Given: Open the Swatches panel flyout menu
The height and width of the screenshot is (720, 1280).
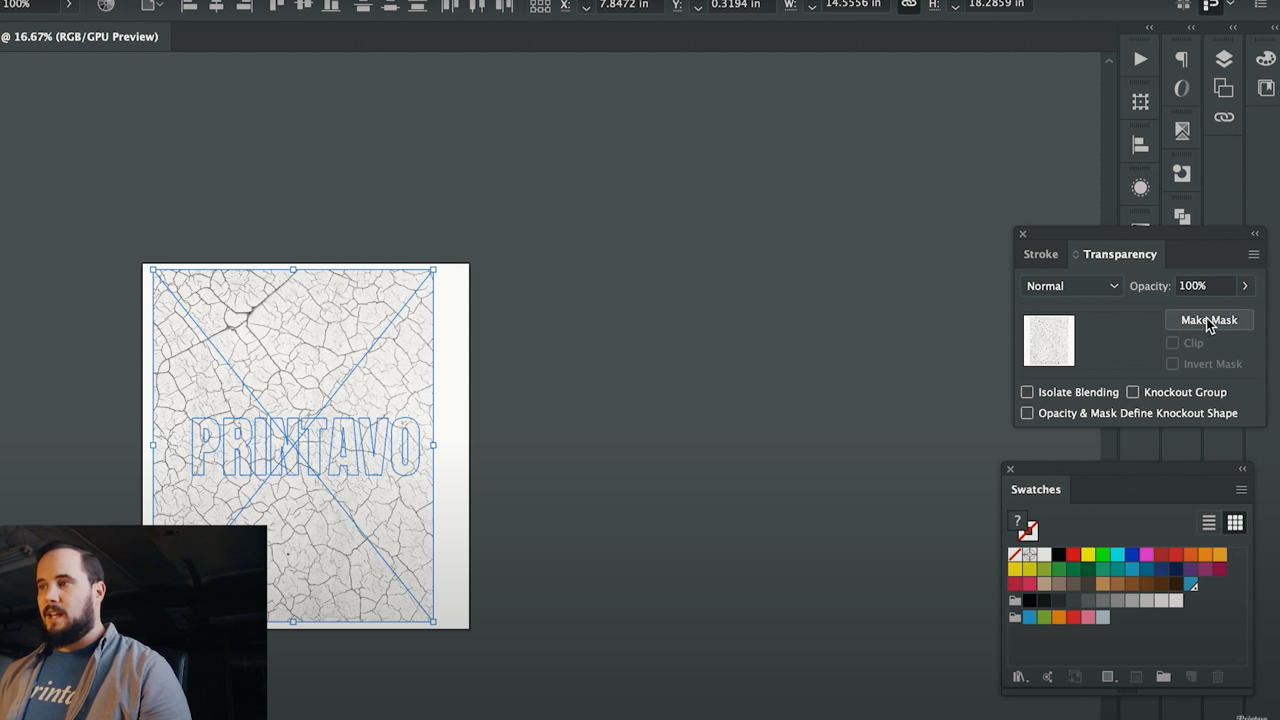Looking at the screenshot, I should [1241, 490].
